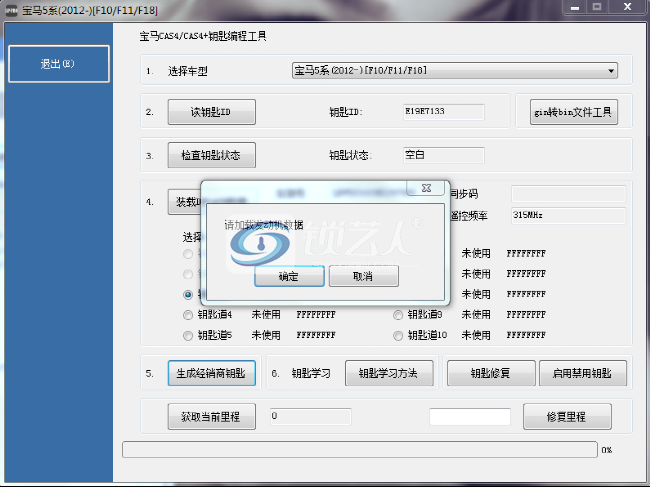Close the 宝马5系 main window
650x487 pixels.
(x=628, y=7)
